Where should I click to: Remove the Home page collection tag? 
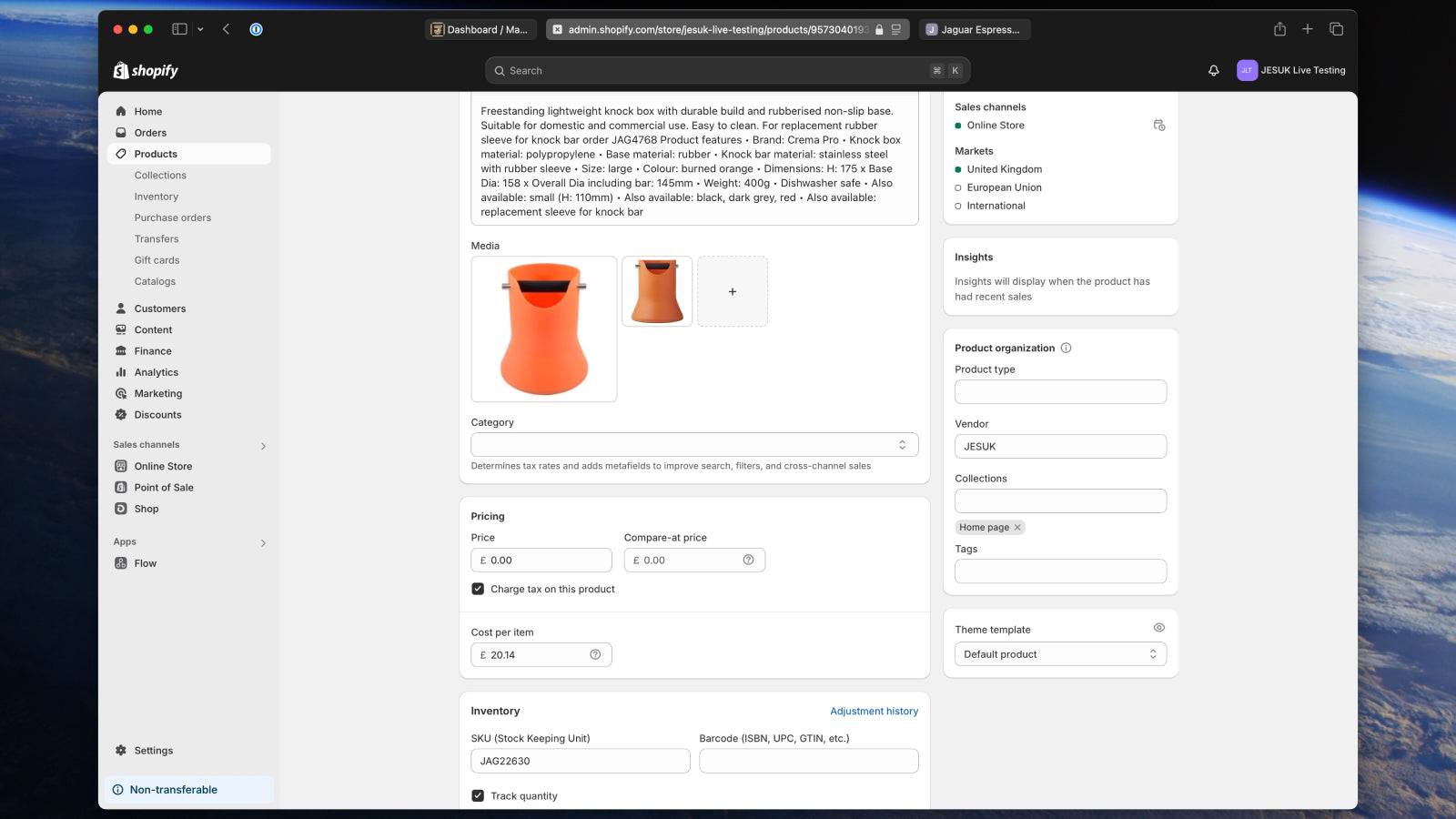[1017, 527]
